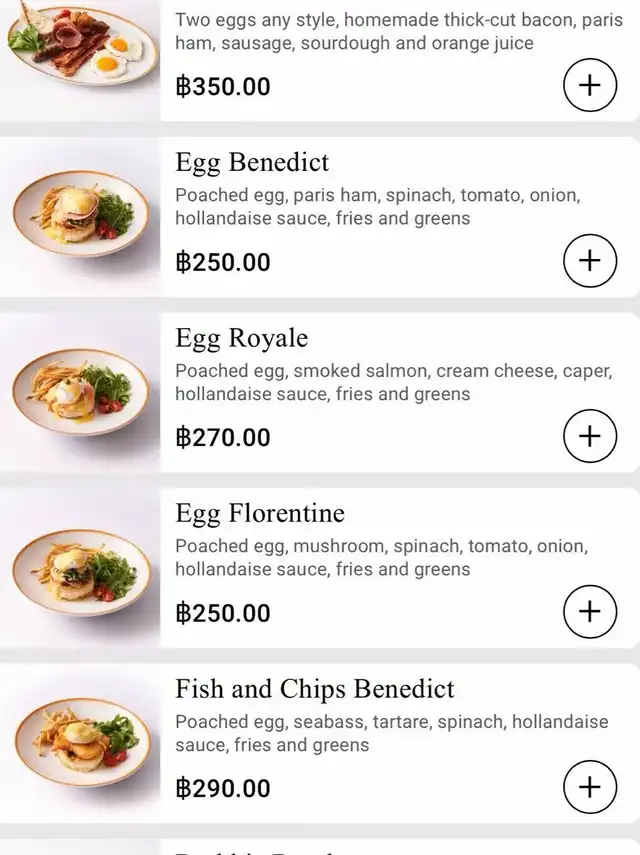Viewport: 640px width, 855px height.
Task: Add Fish and Chips Benedict to order
Action: 590,787
